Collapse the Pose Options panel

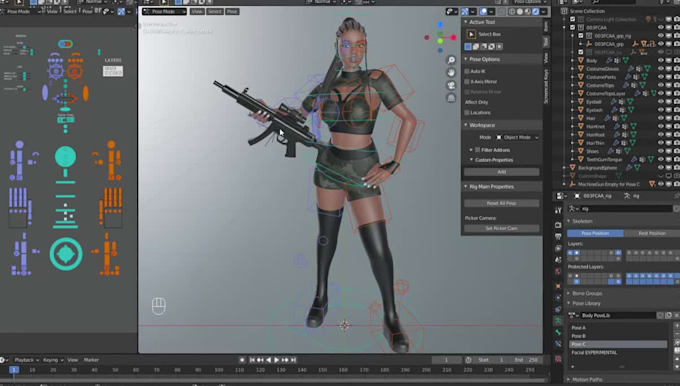click(x=466, y=59)
